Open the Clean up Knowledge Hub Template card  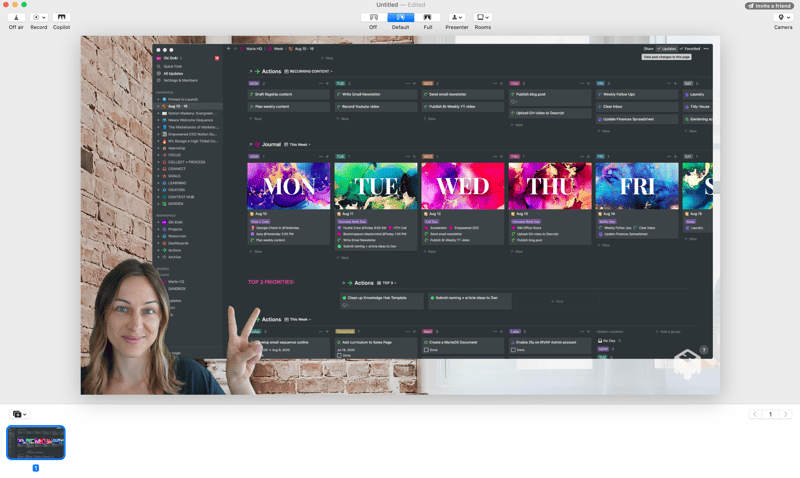coord(382,301)
